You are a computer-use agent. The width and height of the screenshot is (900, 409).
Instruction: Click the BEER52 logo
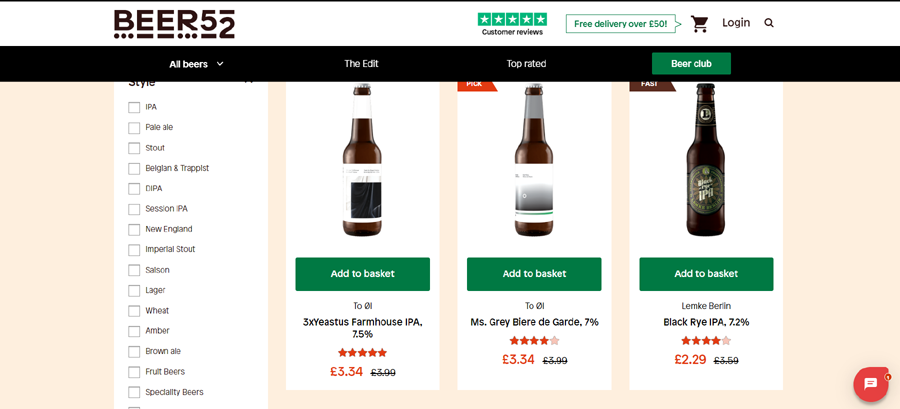point(174,24)
